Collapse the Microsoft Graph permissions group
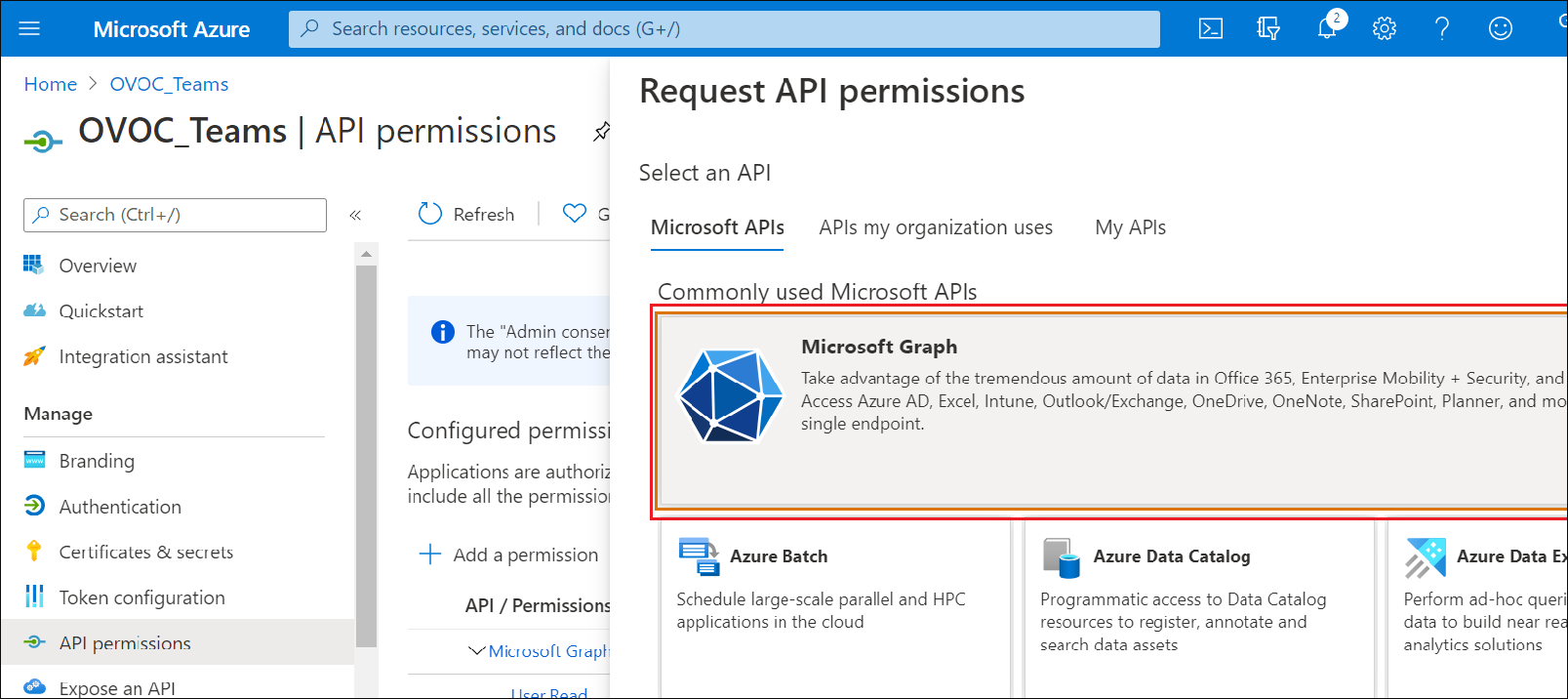Image resolution: width=1568 pixels, height=699 pixels. click(477, 651)
